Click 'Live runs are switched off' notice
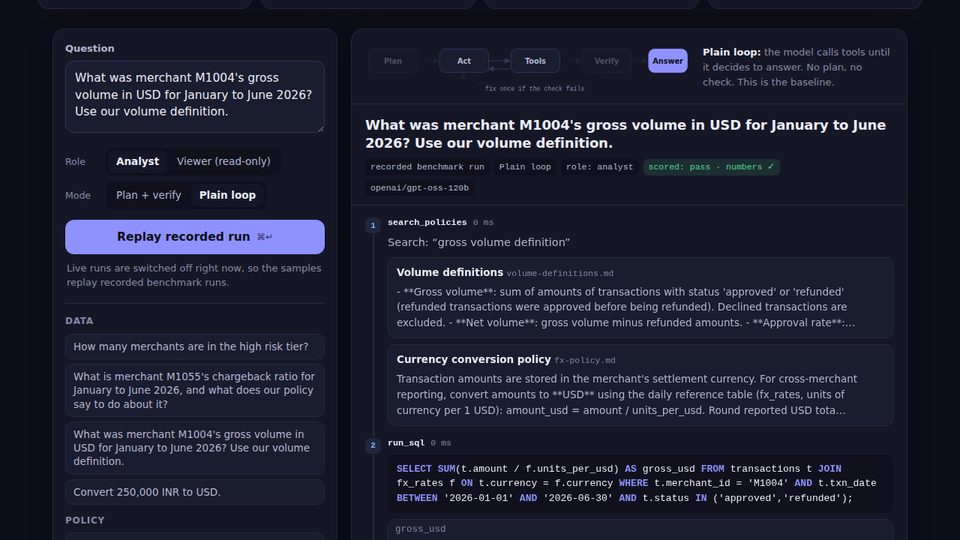The width and height of the screenshot is (960, 540). click(194, 276)
